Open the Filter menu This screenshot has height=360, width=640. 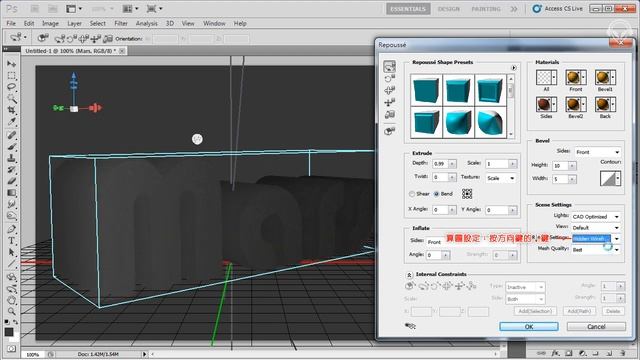coord(121,23)
